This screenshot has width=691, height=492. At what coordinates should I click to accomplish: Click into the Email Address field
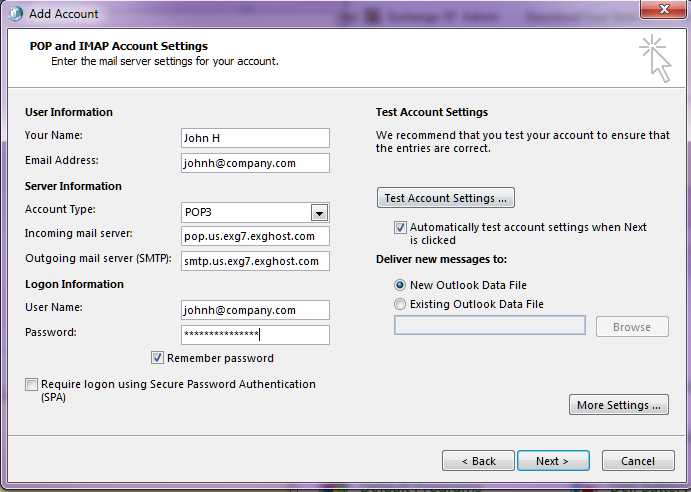(x=255, y=162)
